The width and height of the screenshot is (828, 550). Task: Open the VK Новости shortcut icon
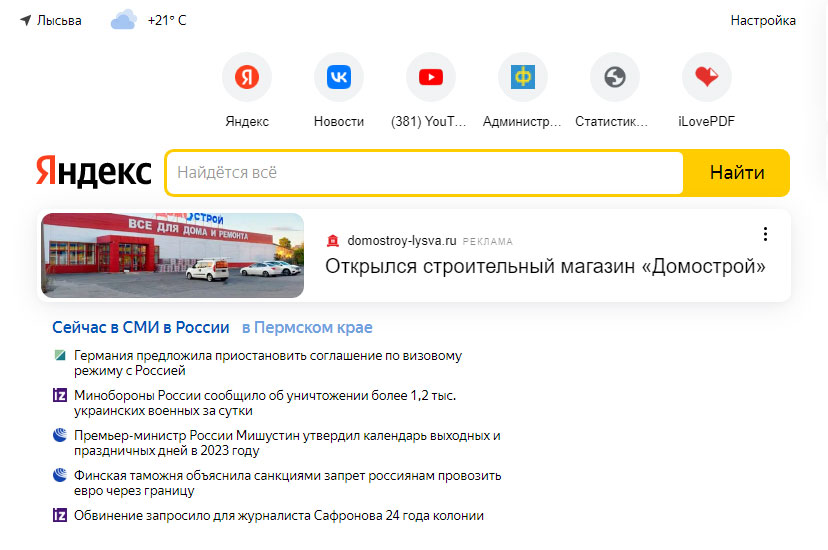click(x=339, y=77)
